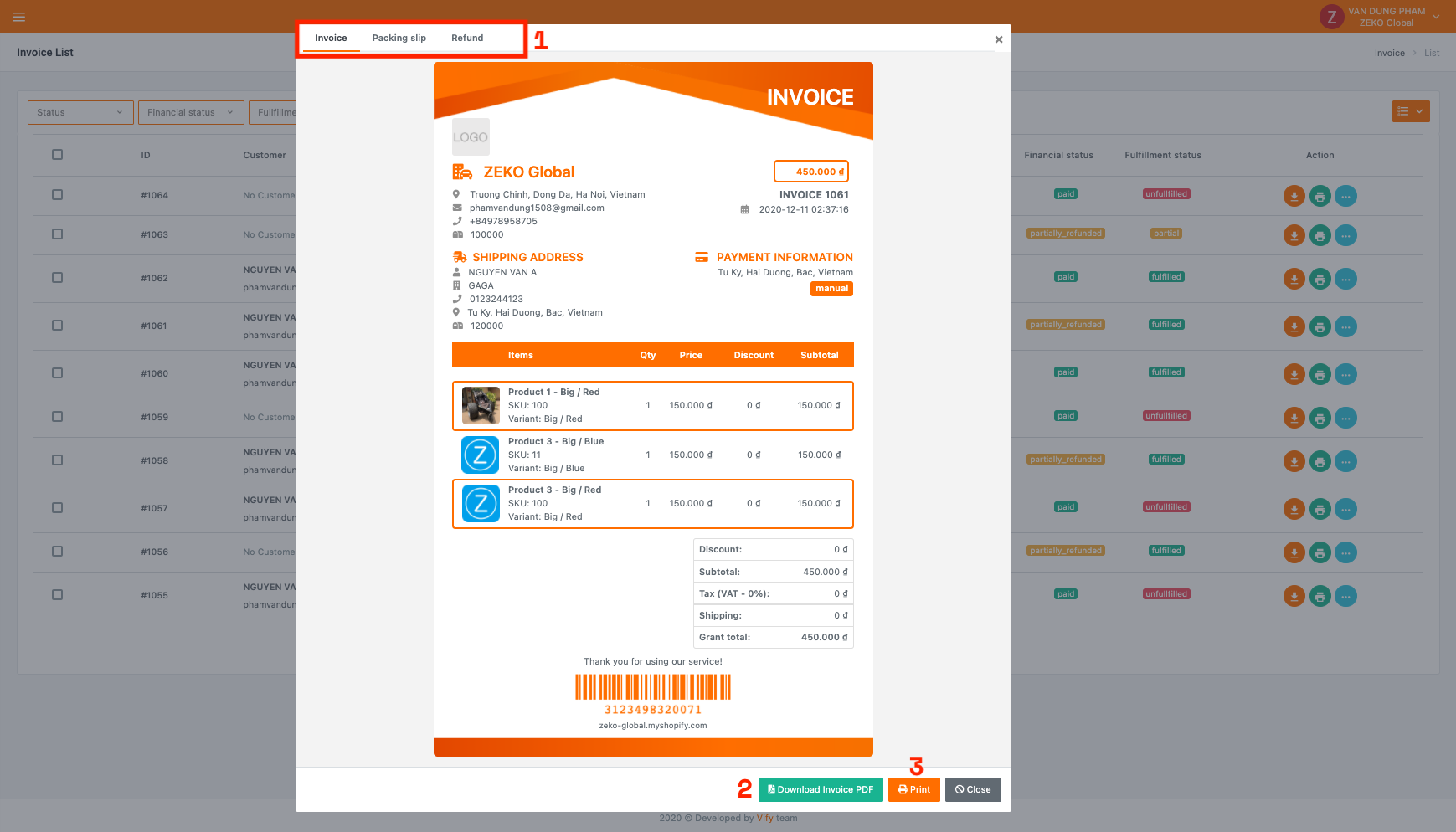Click the Product 1 thumbnail image
This screenshot has width=1456, height=832.
481,406
